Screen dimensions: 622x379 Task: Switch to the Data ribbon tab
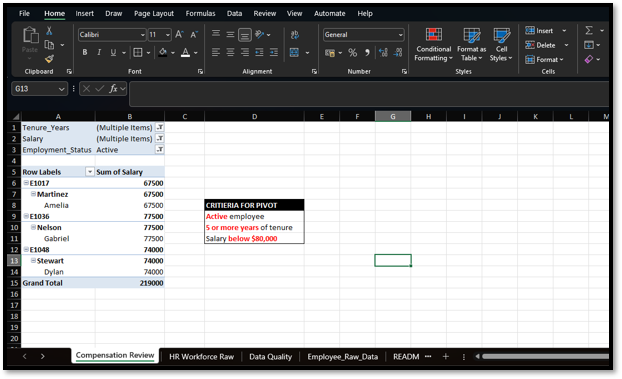coord(234,13)
